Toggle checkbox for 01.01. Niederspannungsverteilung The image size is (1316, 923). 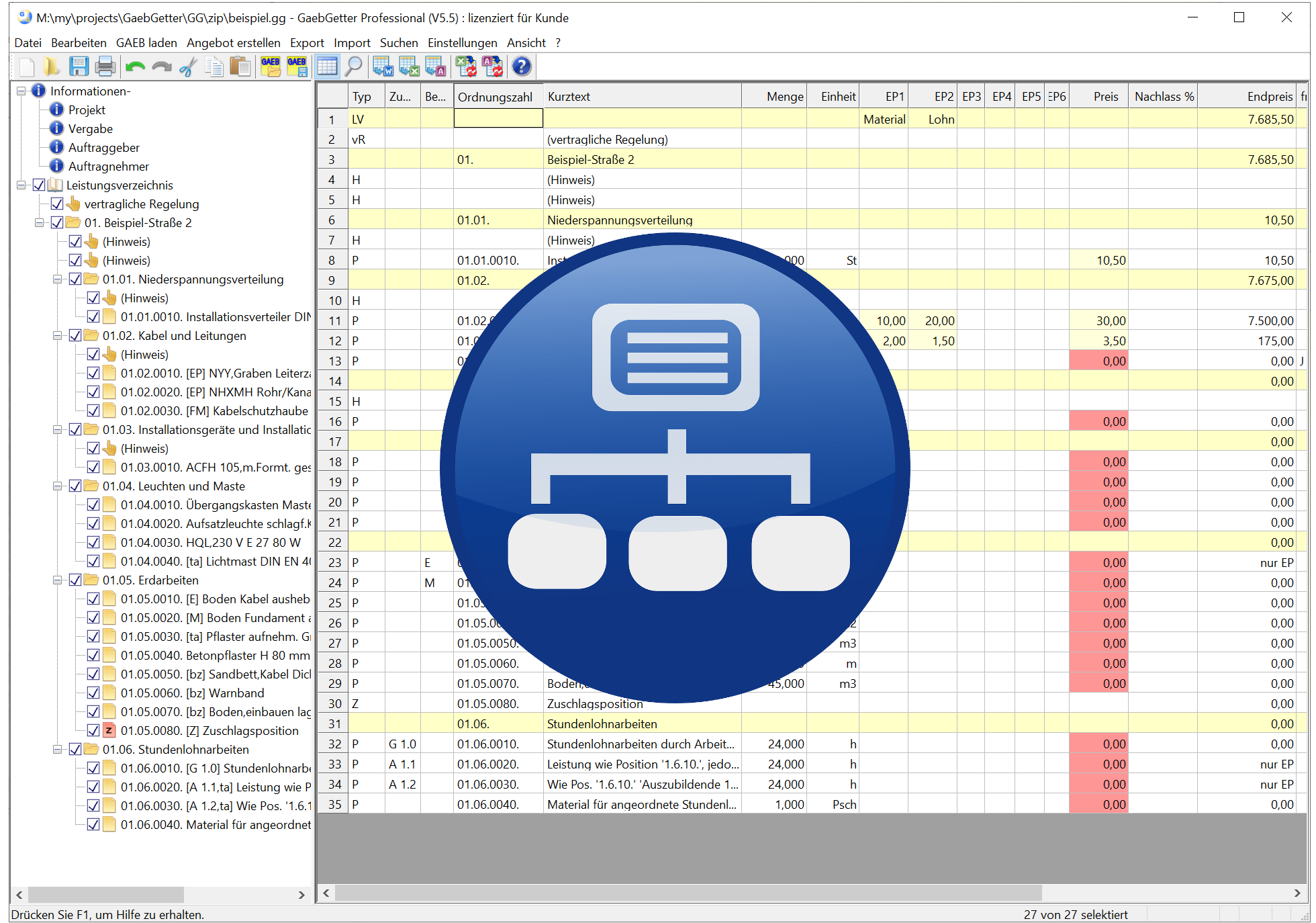click(x=75, y=279)
